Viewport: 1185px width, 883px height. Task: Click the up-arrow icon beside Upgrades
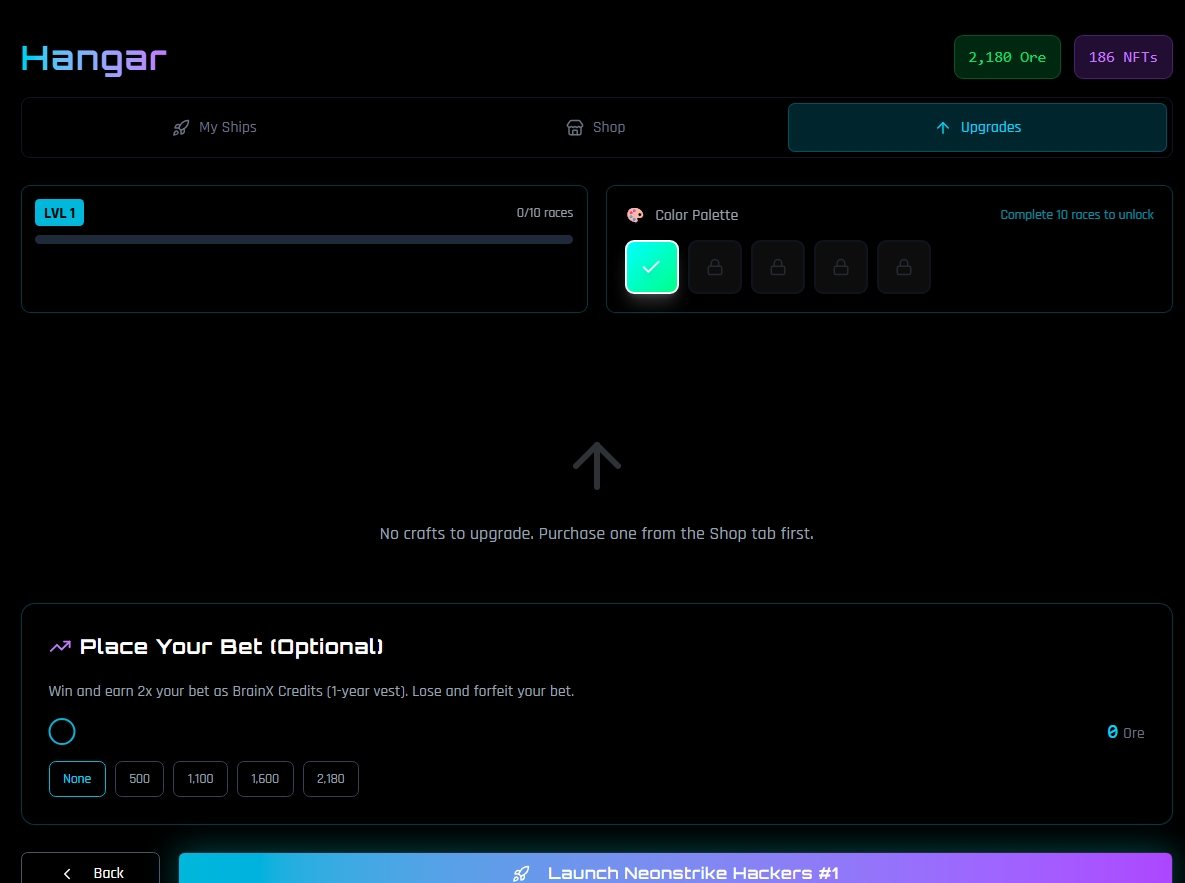pyautogui.click(x=942, y=128)
